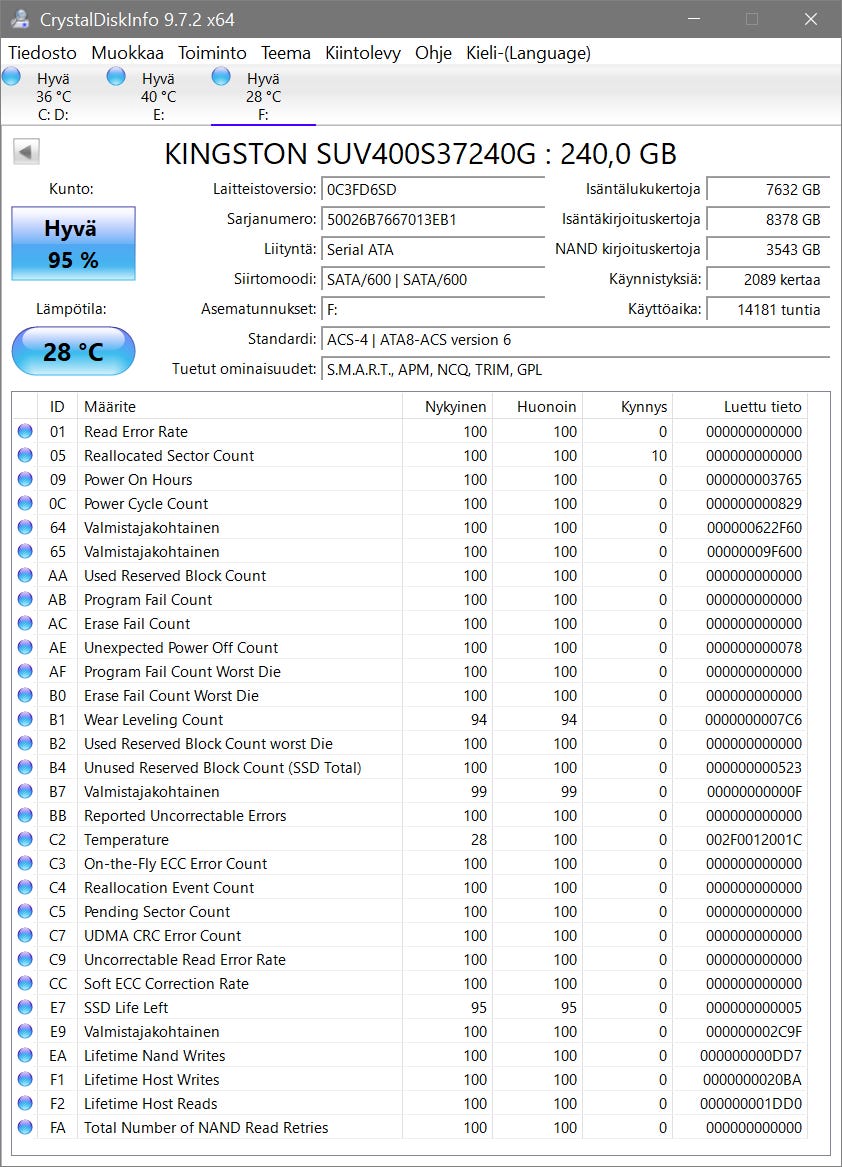842x1167 pixels.
Task: Click status orb for Lifetime Nand Writes
Action: point(25,1055)
